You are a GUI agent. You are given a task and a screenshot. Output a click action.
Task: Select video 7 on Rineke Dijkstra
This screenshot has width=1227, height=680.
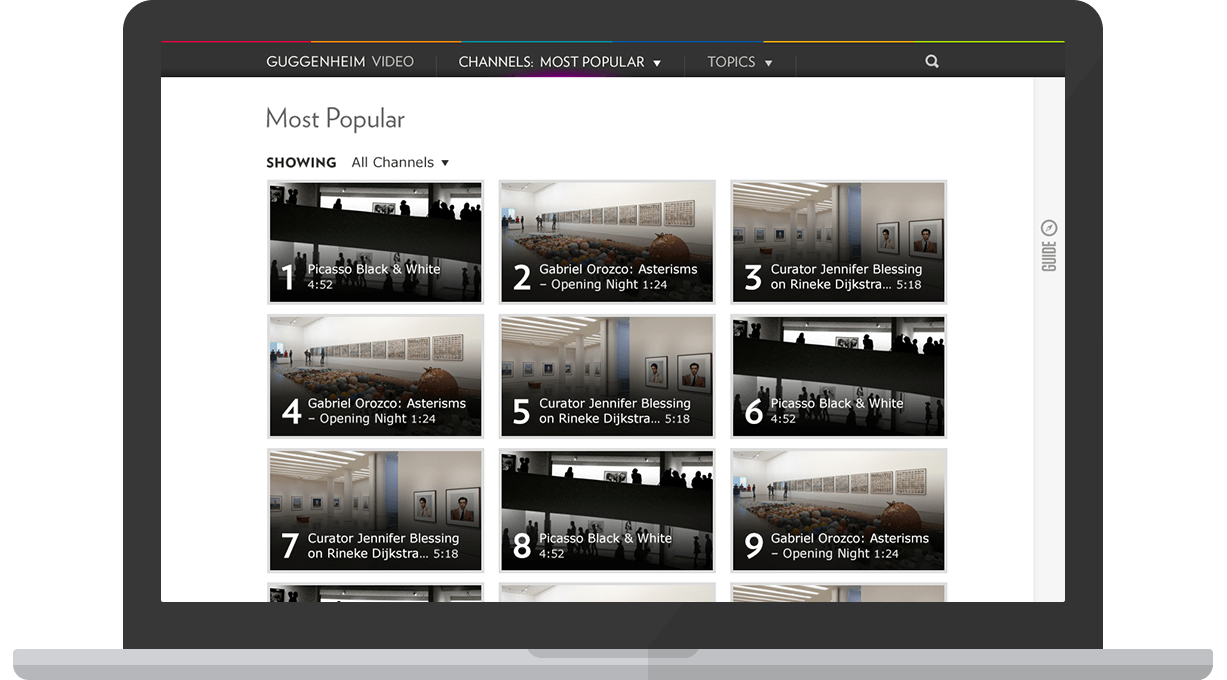tap(375, 510)
